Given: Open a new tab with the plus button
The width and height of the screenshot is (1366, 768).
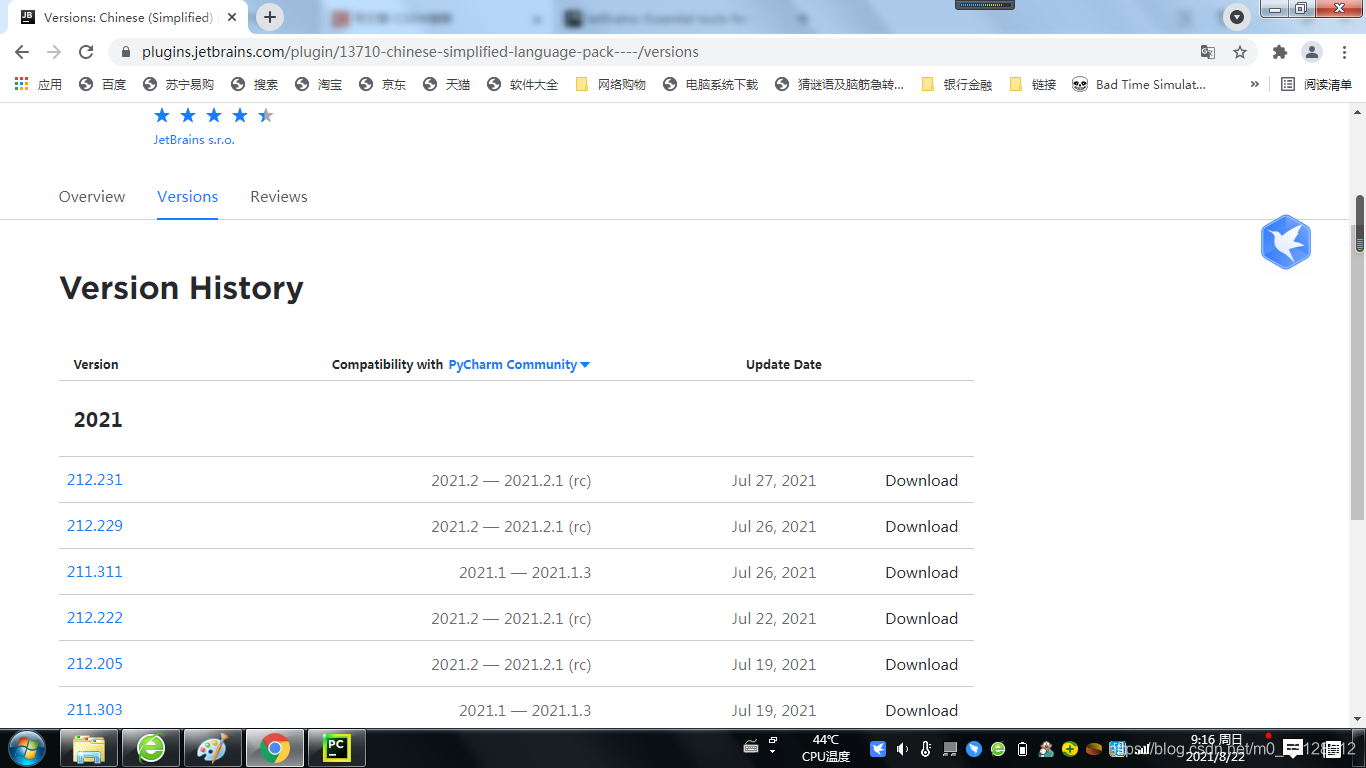Looking at the screenshot, I should pos(270,17).
